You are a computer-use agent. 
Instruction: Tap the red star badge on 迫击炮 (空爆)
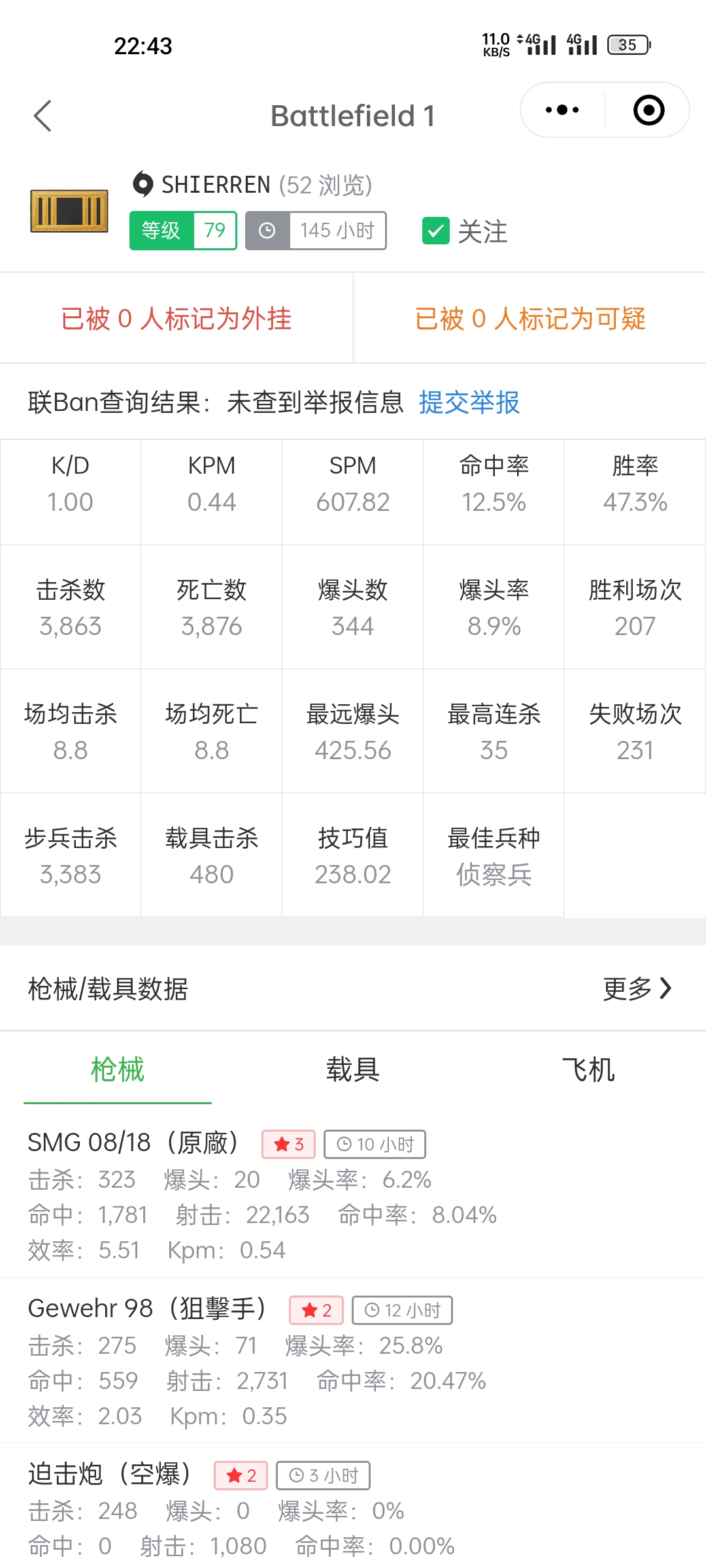tap(241, 1475)
